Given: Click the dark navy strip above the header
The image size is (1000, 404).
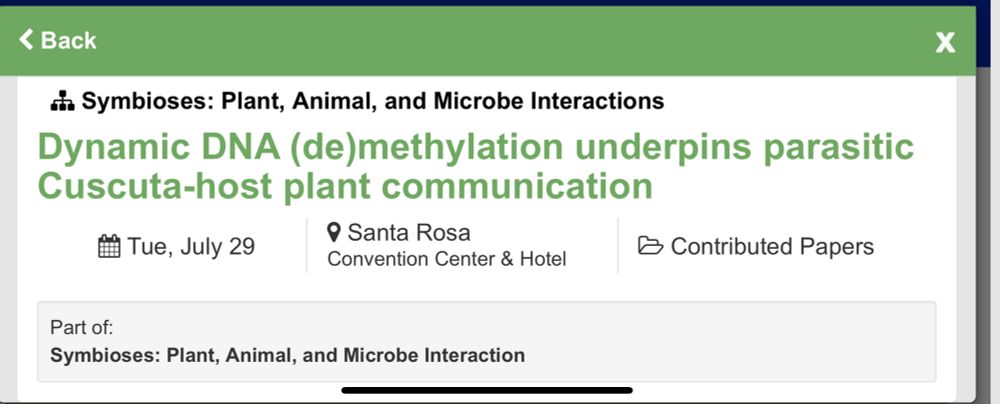Looking at the screenshot, I should tap(500, 3).
